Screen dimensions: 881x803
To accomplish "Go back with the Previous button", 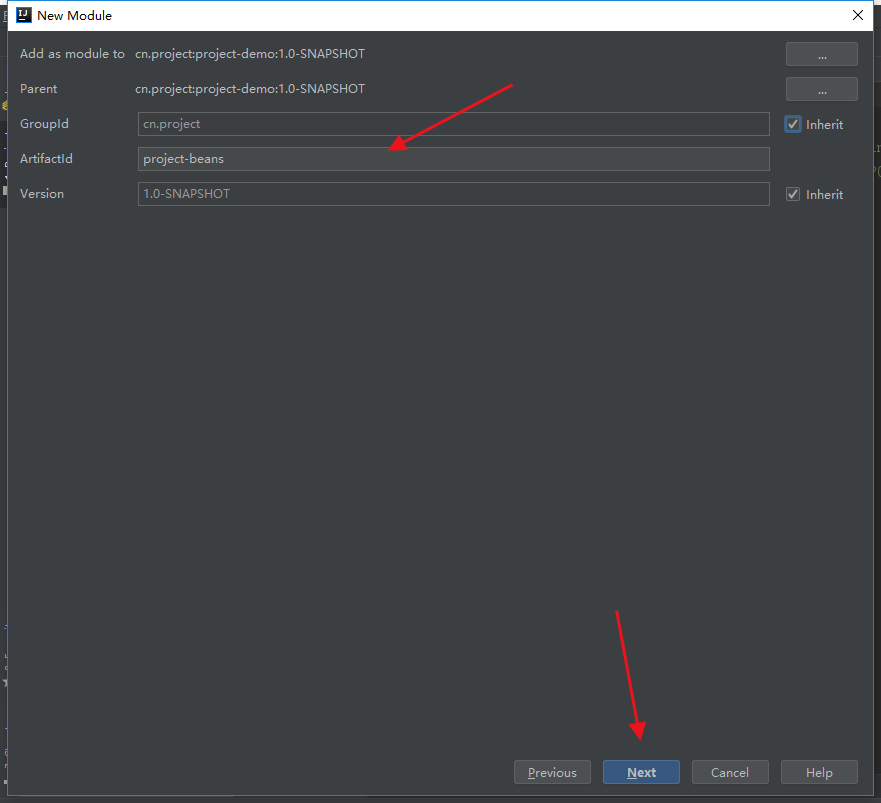I will [552, 772].
